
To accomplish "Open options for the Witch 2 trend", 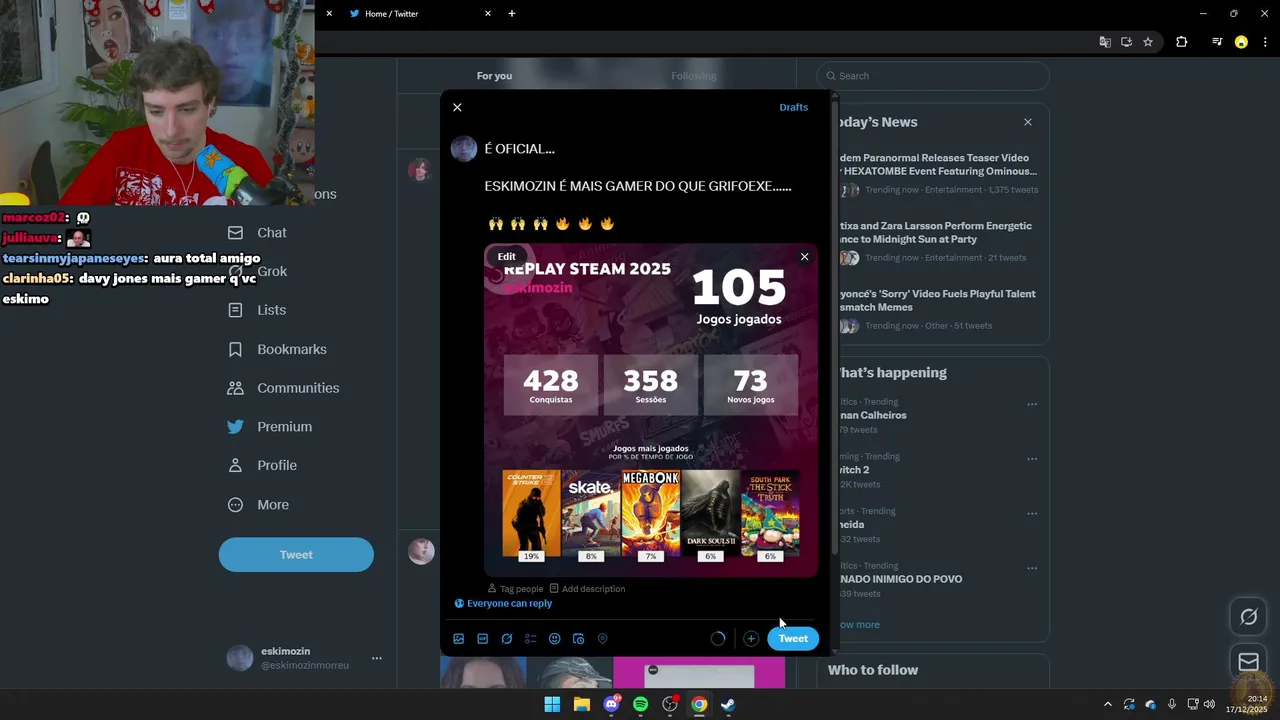I will (1032, 460).
